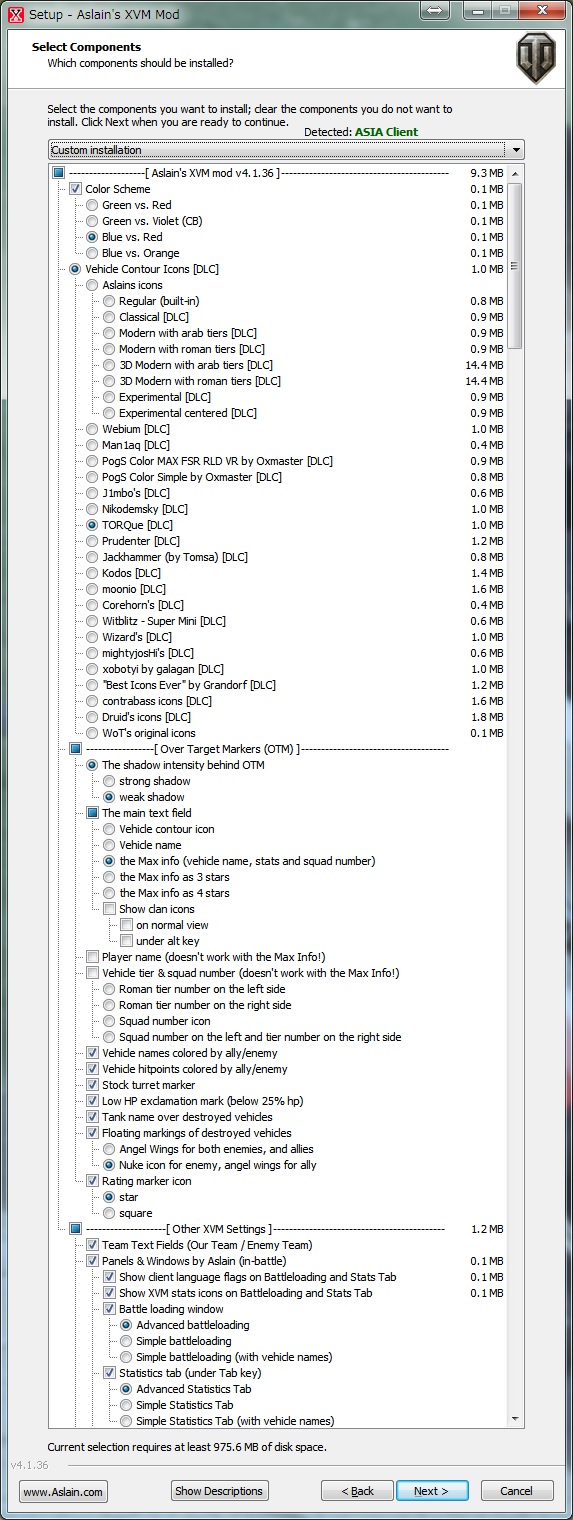
Task: Enable Player name checkbox
Action: [x=93, y=957]
